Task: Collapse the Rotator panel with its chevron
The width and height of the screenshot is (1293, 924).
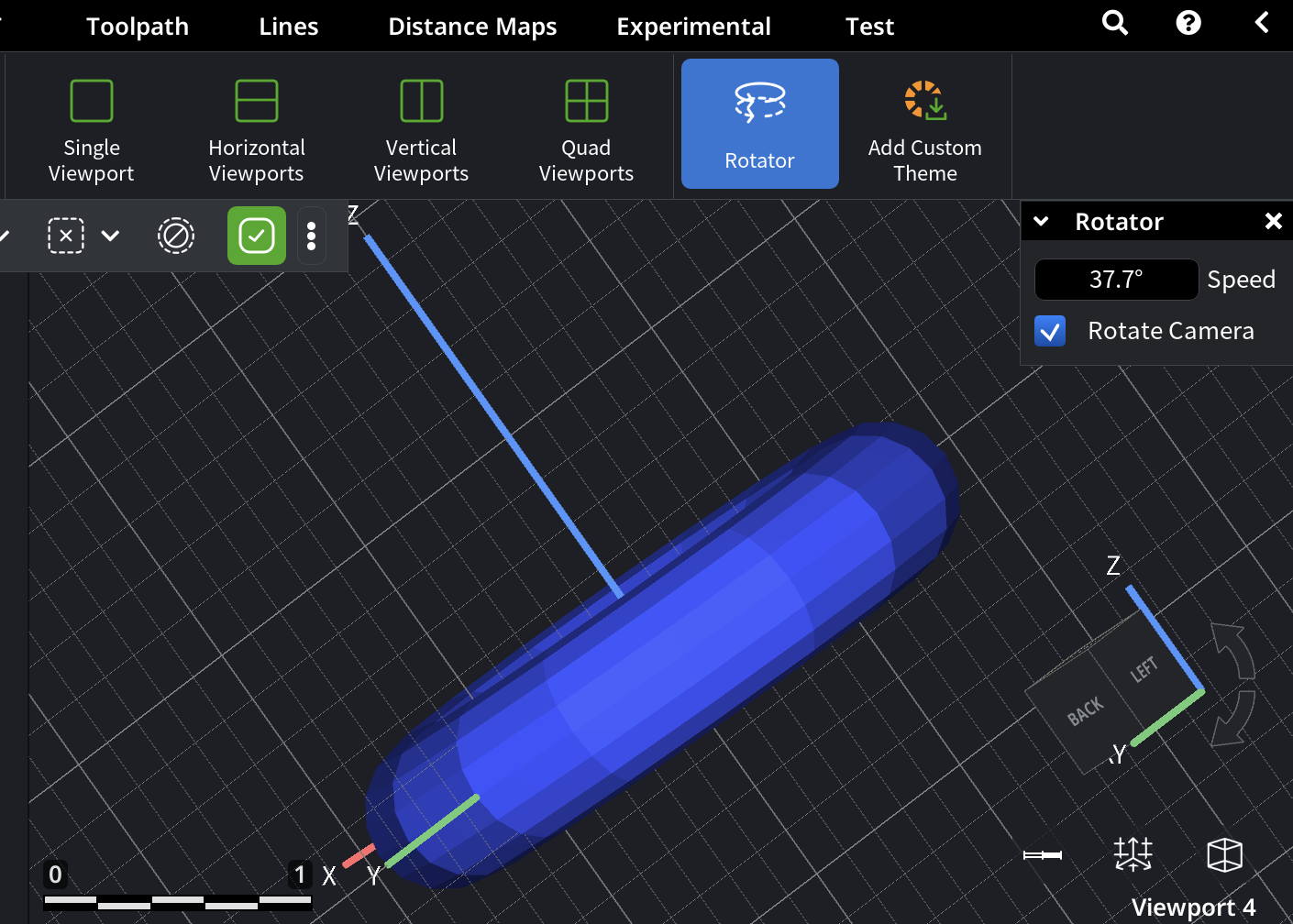Action: 1041,221
